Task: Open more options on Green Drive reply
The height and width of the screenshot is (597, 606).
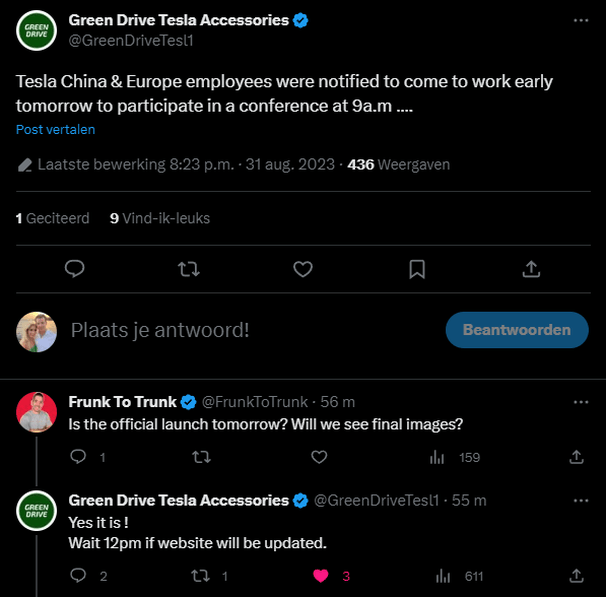Action: coord(581,499)
